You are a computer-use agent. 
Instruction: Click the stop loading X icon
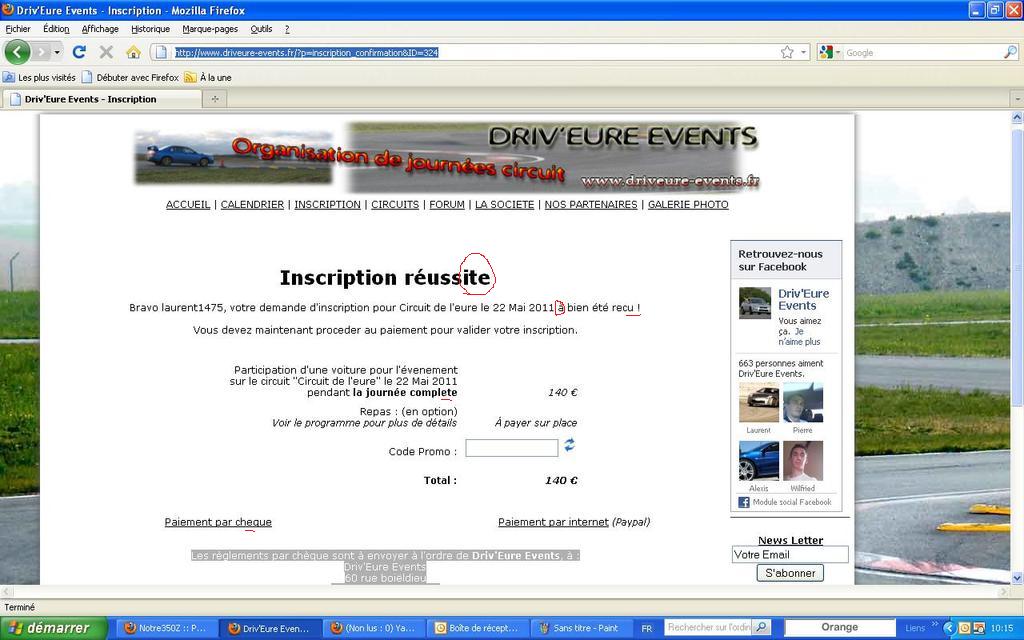(x=106, y=52)
